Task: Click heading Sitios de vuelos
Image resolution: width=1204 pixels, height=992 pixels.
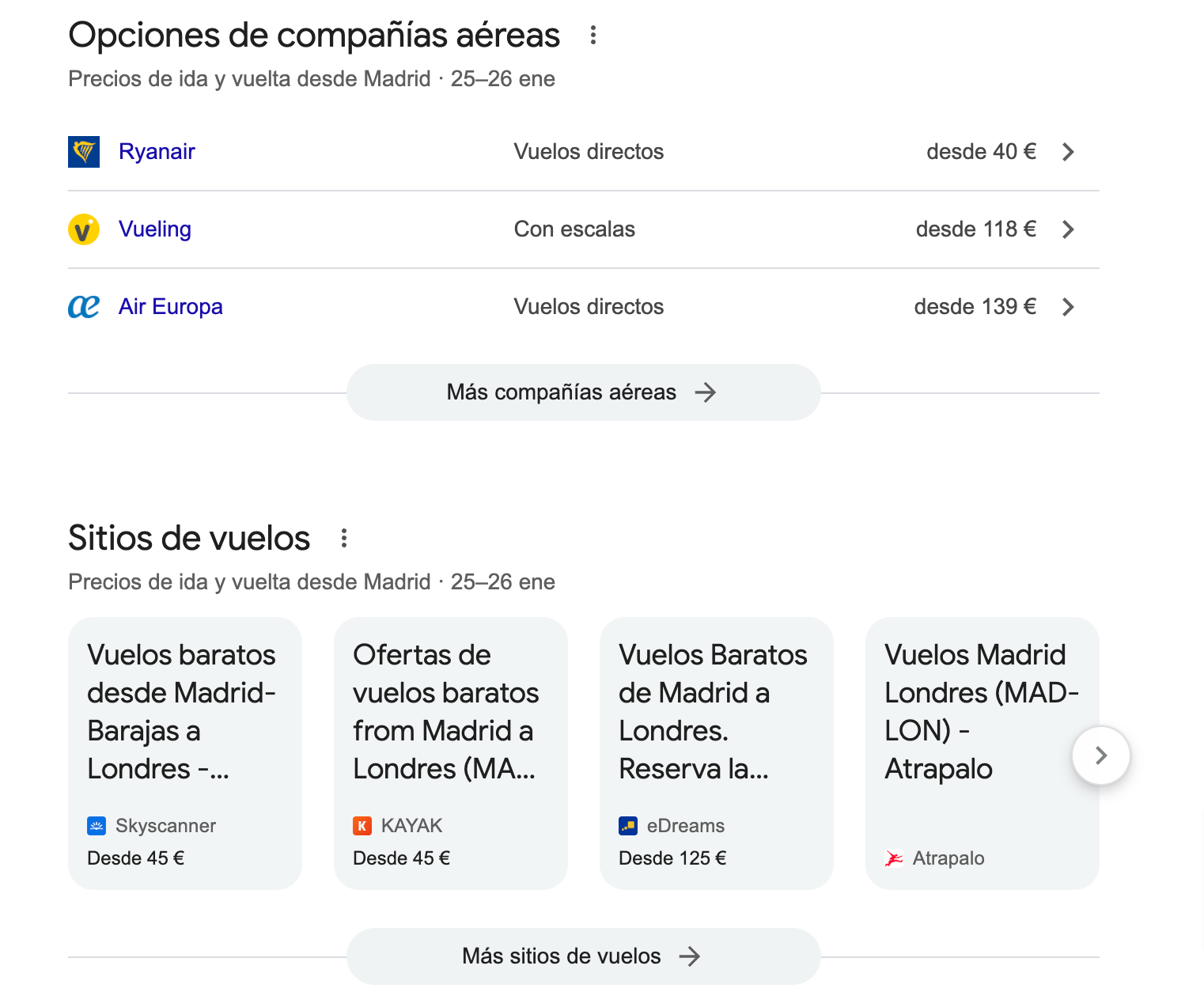Action: point(189,539)
